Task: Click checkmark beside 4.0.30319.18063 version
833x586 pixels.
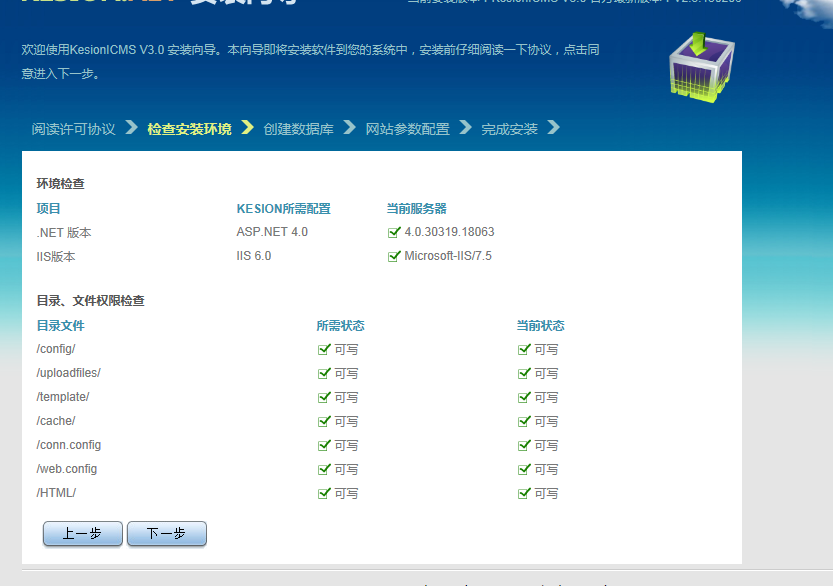Action: point(394,232)
